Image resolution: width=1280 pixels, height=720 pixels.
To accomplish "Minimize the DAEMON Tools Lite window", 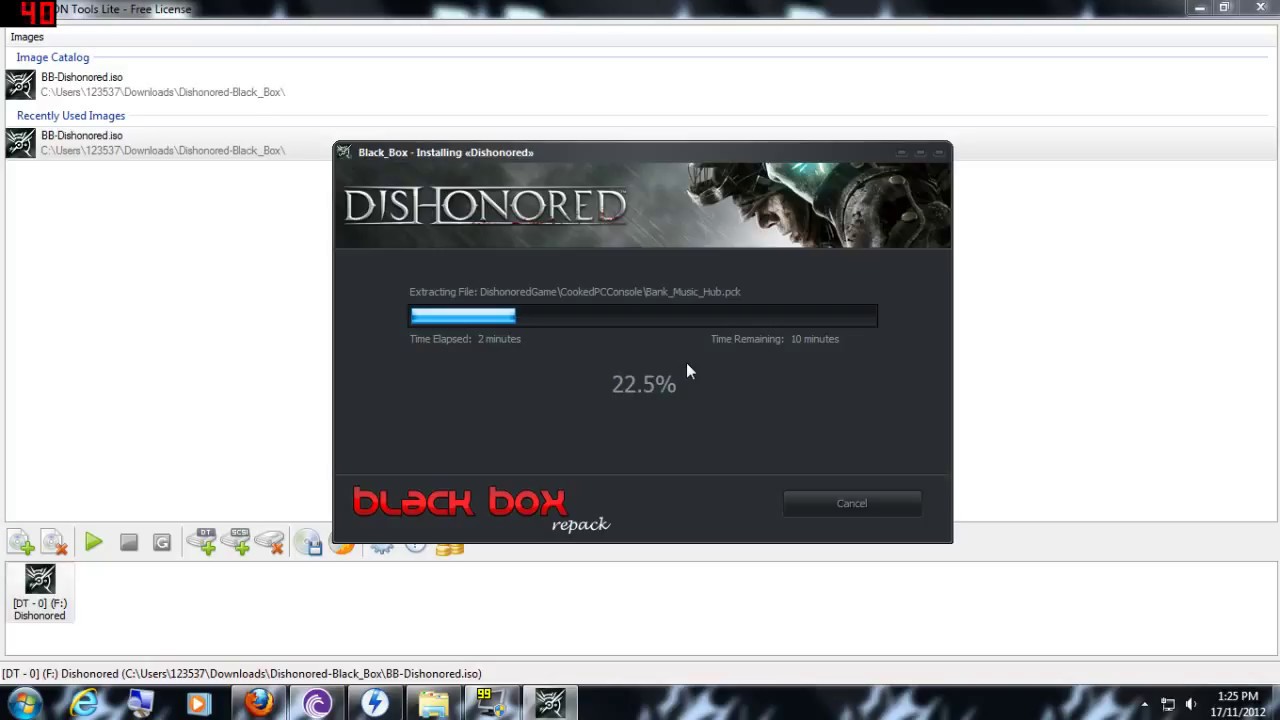I will tap(1199, 8).
